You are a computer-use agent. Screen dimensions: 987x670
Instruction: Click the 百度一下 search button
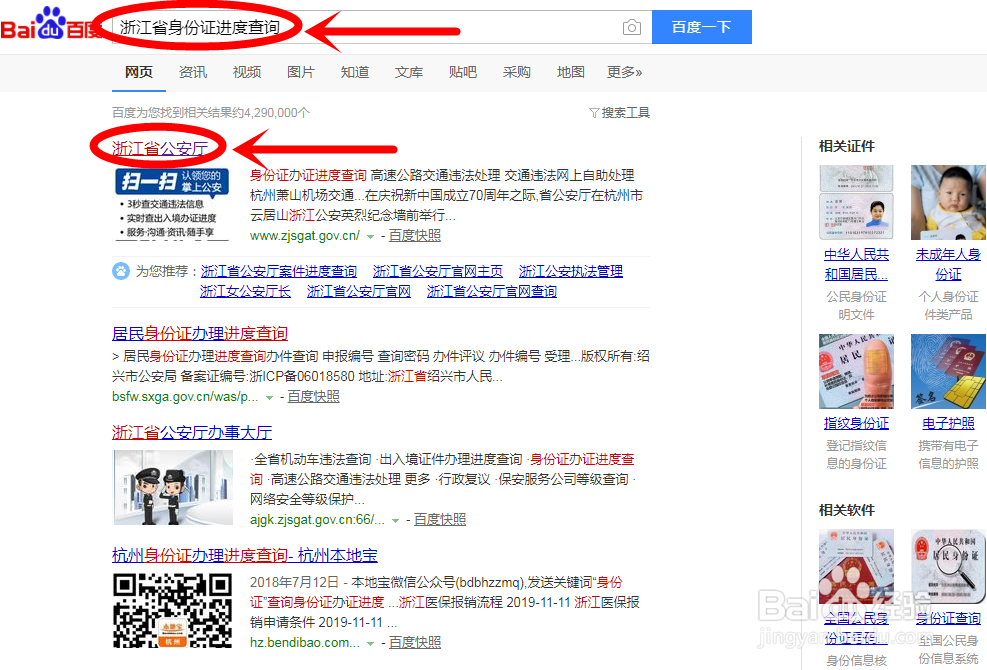click(701, 27)
